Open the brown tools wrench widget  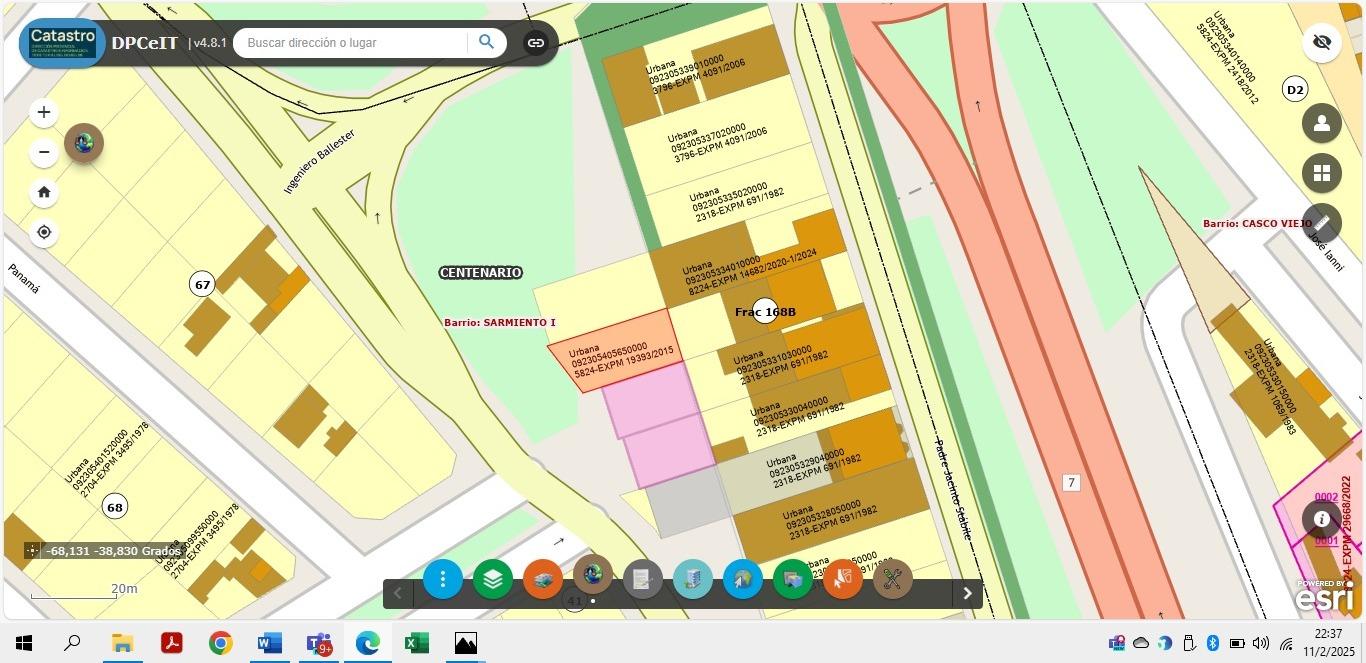point(893,579)
